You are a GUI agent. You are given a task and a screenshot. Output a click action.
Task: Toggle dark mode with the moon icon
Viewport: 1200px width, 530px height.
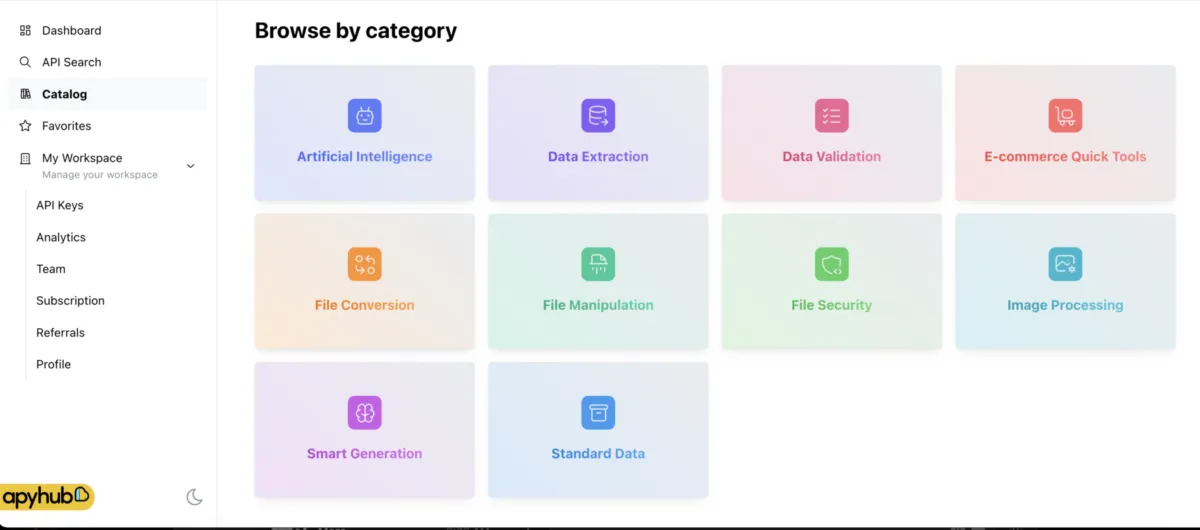click(x=195, y=497)
